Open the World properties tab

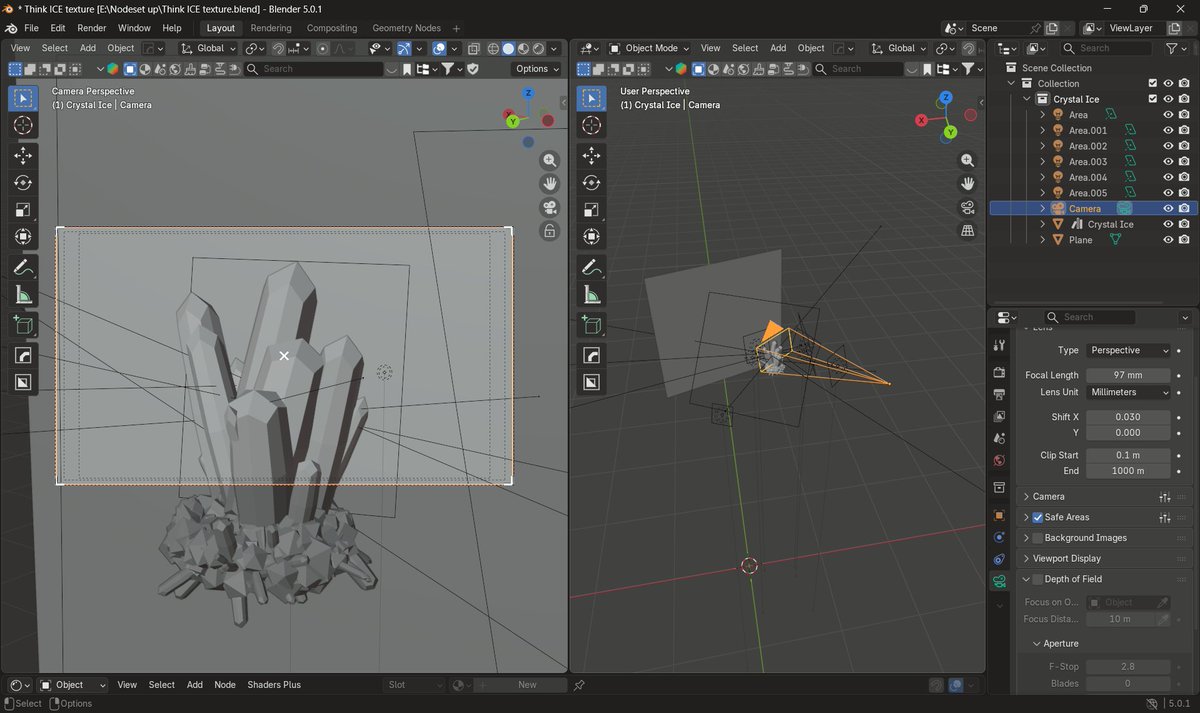[x=999, y=460]
